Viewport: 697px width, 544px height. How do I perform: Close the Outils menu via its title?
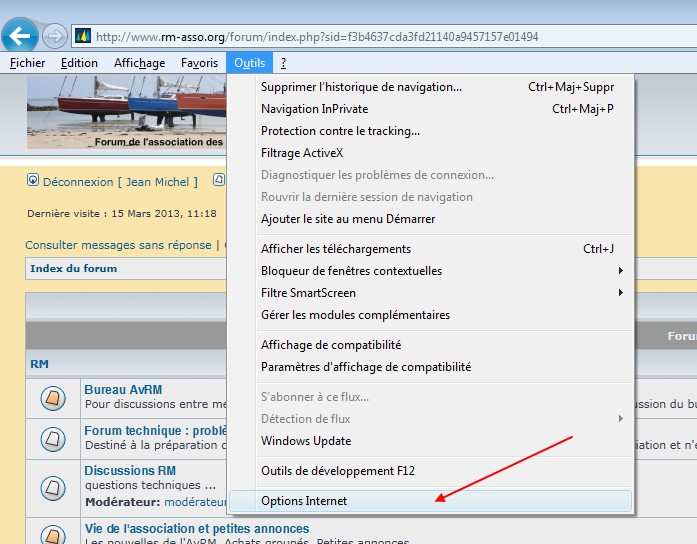[x=249, y=63]
